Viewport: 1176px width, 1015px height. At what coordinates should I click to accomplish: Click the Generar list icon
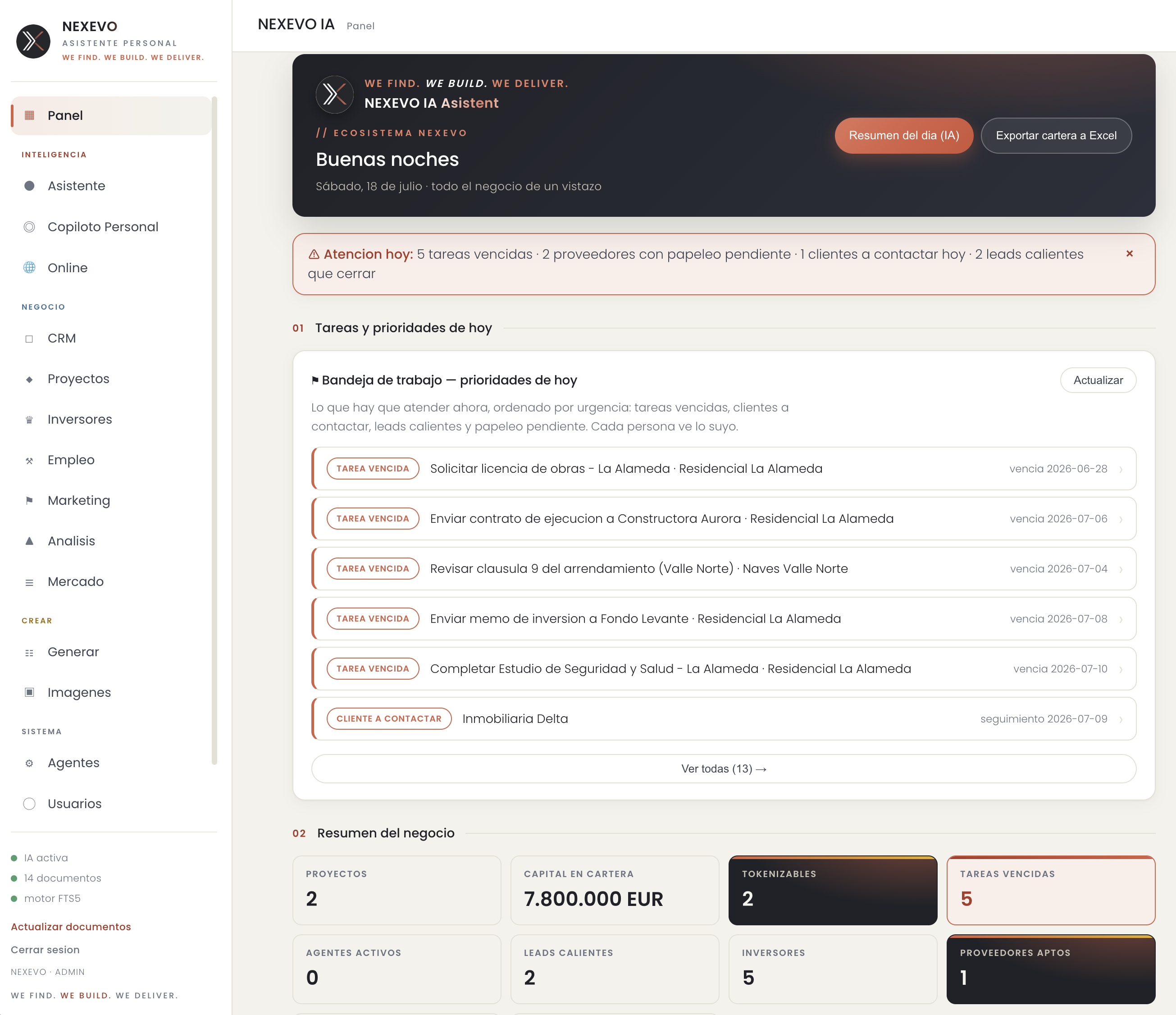tap(30, 653)
